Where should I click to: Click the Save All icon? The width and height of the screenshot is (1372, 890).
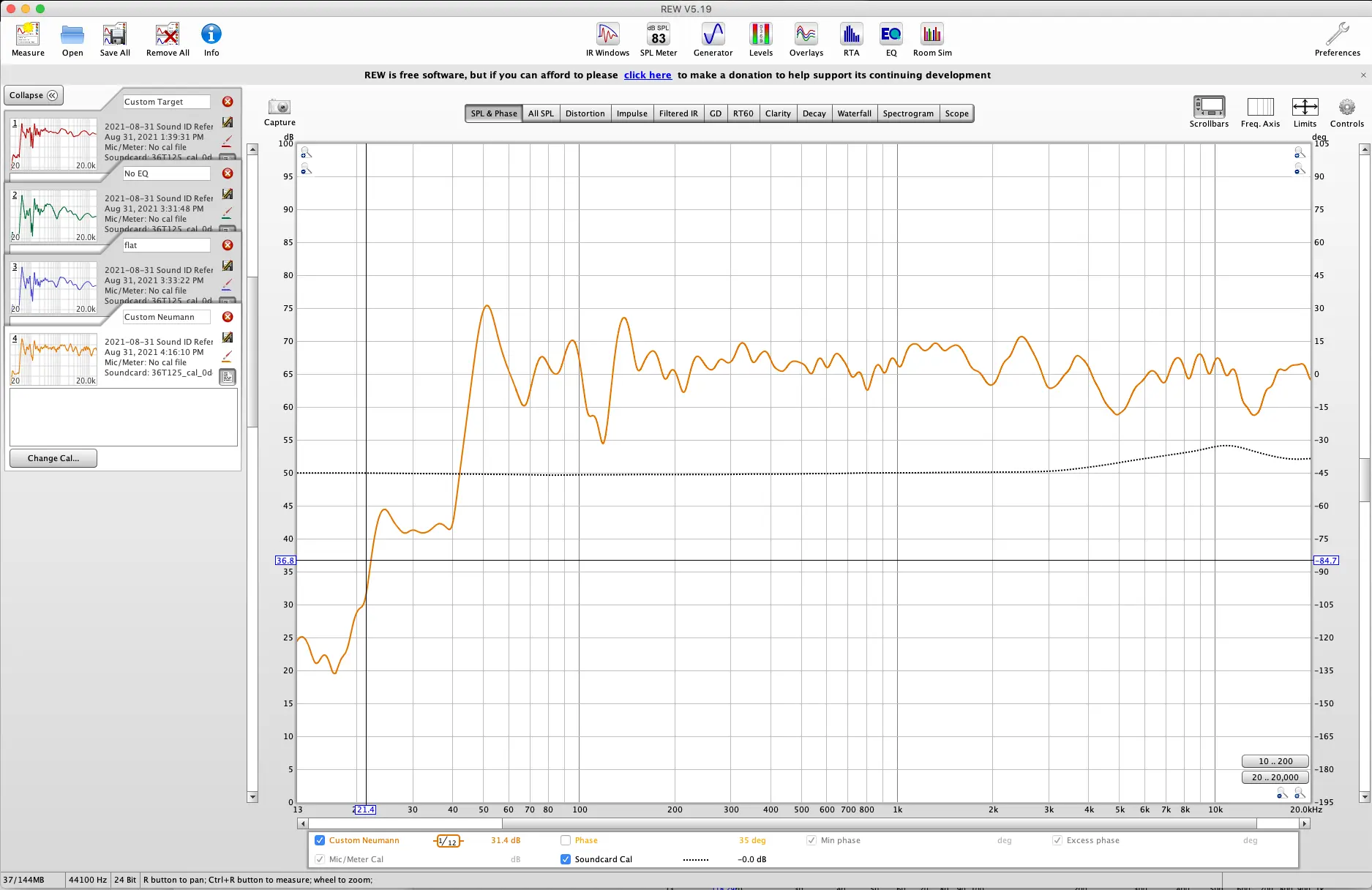pos(115,40)
